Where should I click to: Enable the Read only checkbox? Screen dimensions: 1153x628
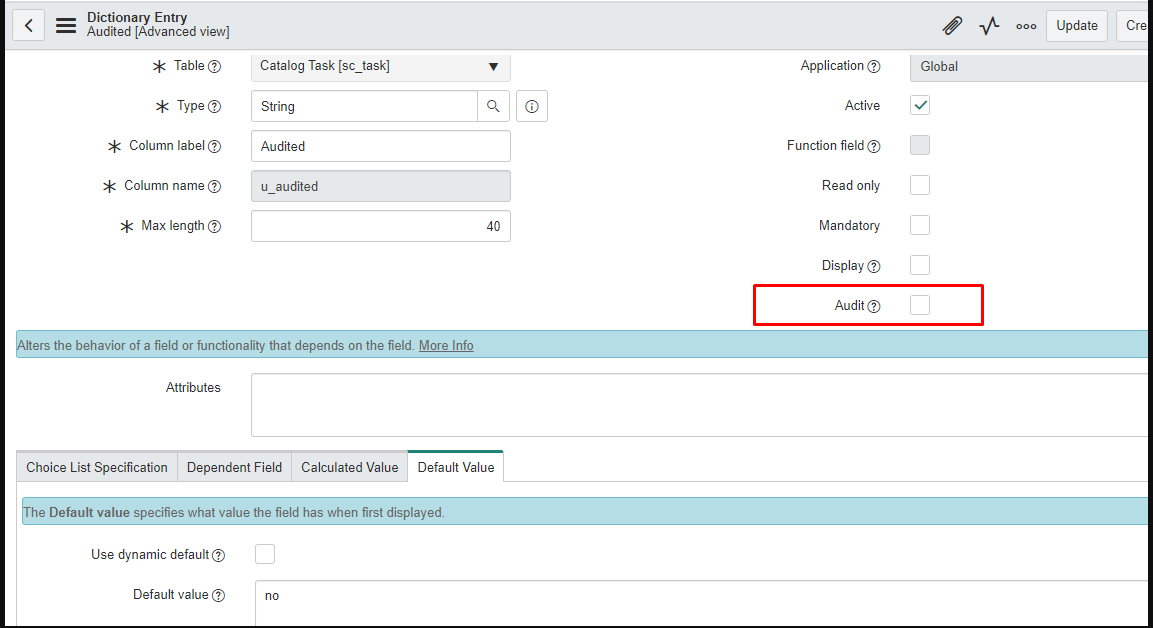tap(920, 185)
